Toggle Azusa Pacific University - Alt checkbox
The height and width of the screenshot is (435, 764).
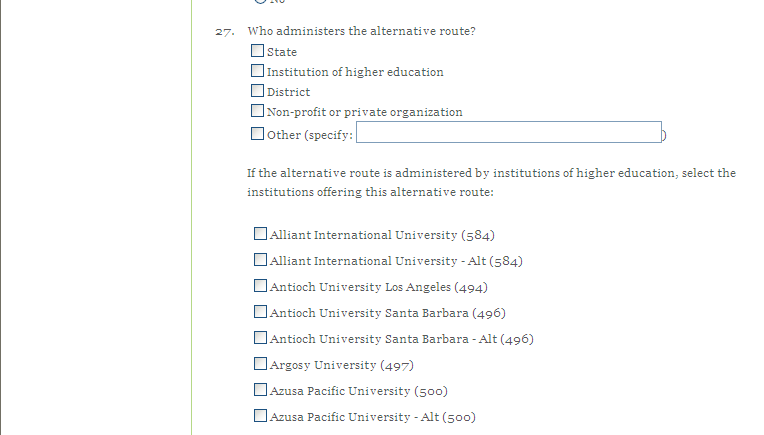(x=261, y=416)
